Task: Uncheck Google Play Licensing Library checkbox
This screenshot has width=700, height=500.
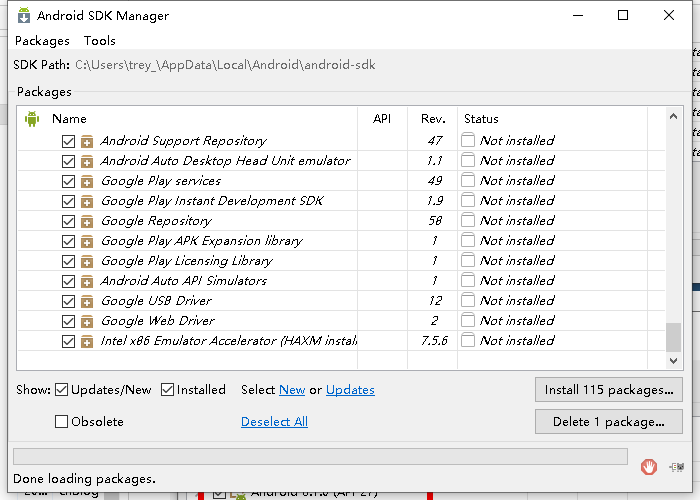Action: click(68, 261)
